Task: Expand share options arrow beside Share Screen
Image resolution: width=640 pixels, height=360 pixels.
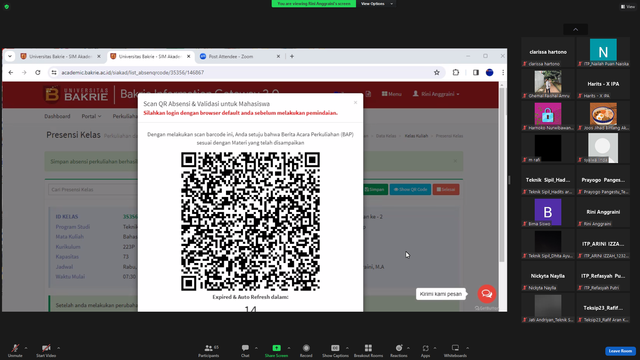Action: [289, 348]
